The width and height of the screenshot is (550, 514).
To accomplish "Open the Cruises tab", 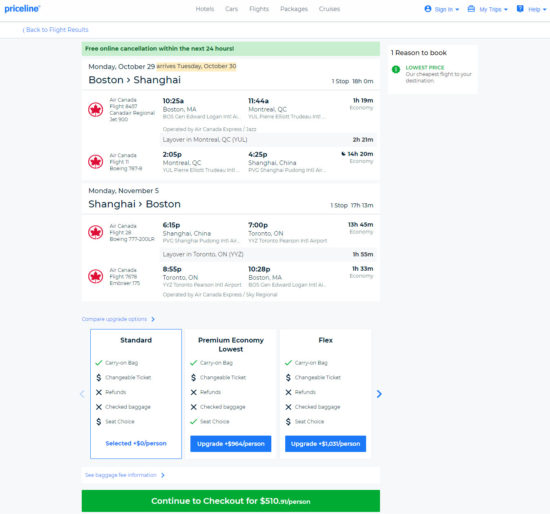I will (x=329, y=9).
